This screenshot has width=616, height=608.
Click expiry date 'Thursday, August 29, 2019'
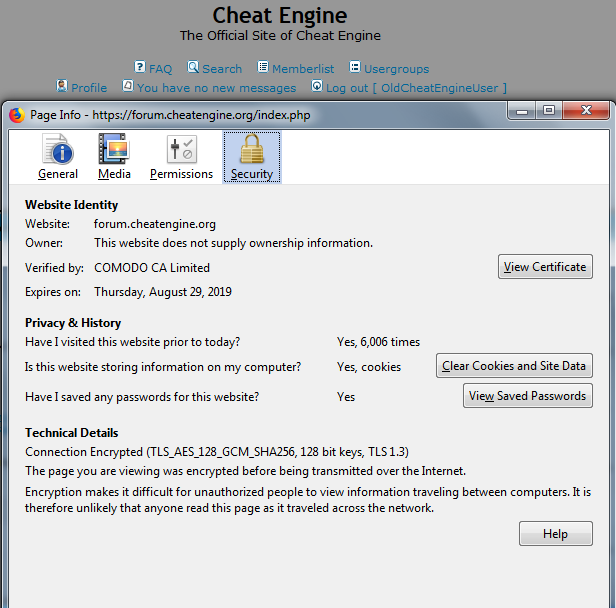click(x=163, y=292)
